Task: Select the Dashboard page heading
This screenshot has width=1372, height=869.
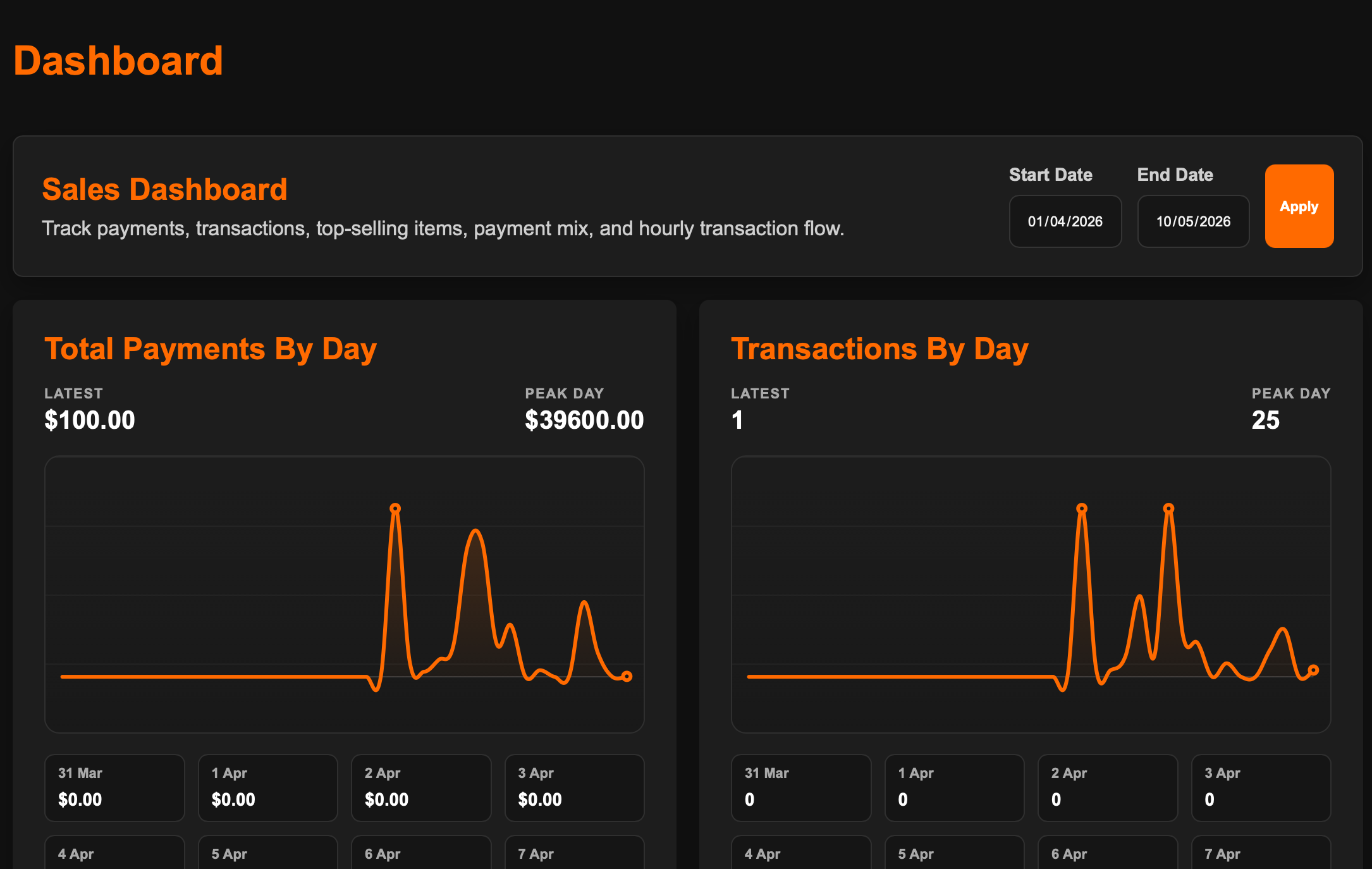Action: tap(118, 61)
